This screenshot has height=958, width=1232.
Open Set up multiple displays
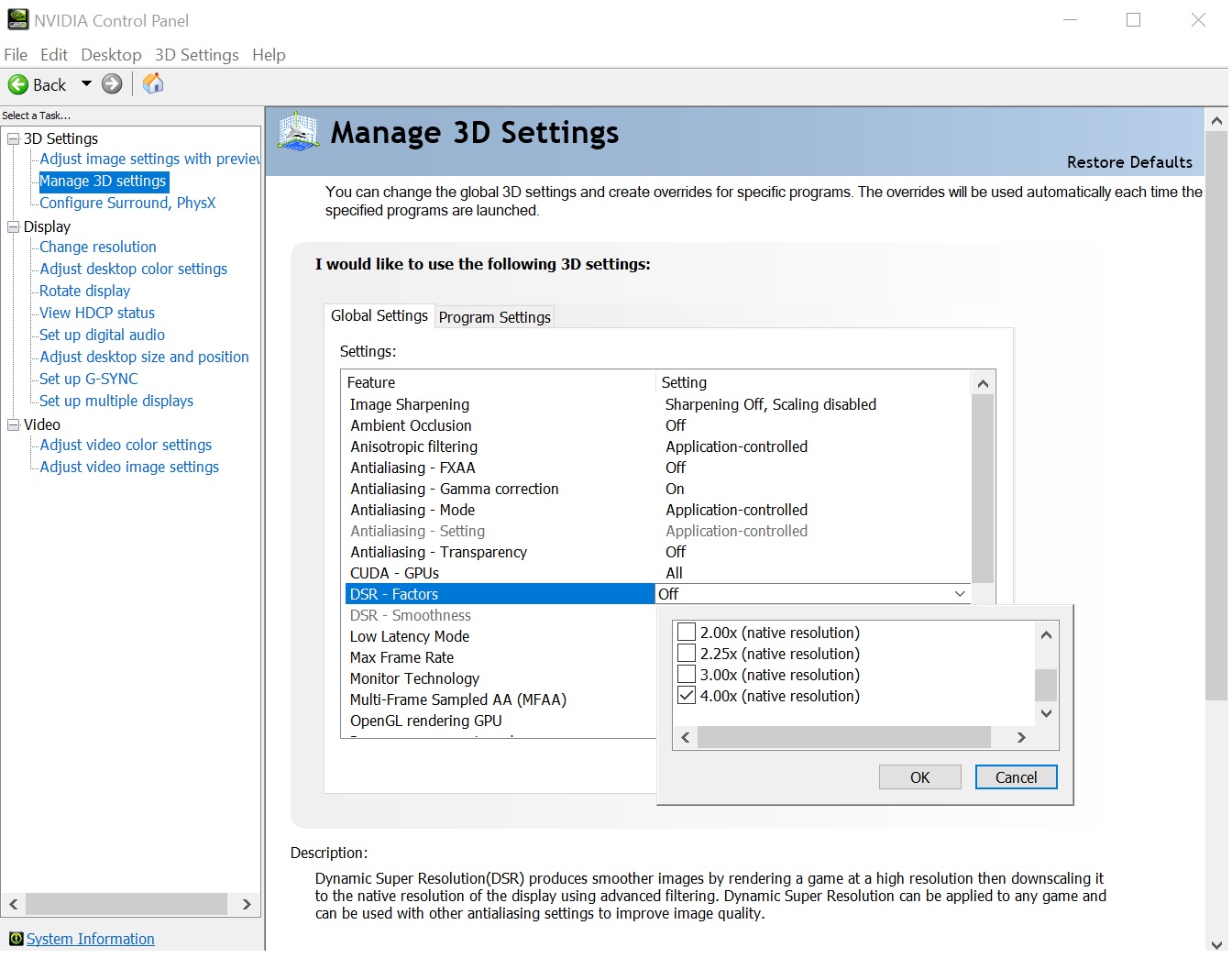116,401
